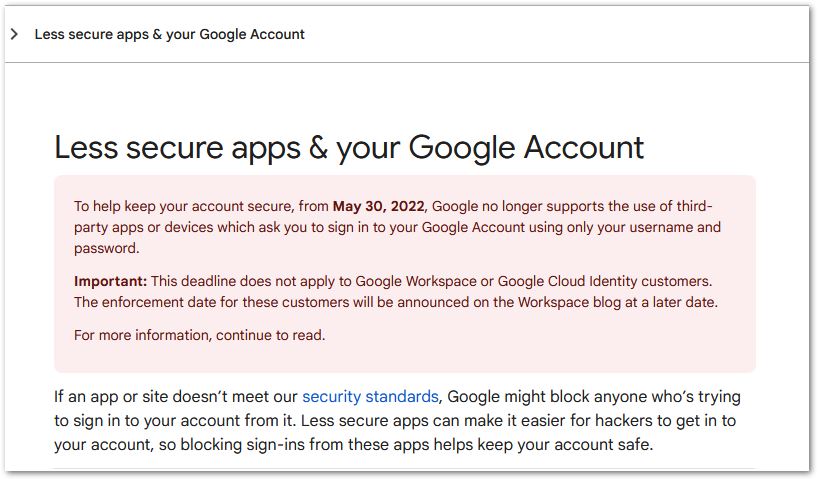Click the bold 'May 30, 2022' date
The height and width of the screenshot is (480, 818).
pyautogui.click(x=379, y=206)
